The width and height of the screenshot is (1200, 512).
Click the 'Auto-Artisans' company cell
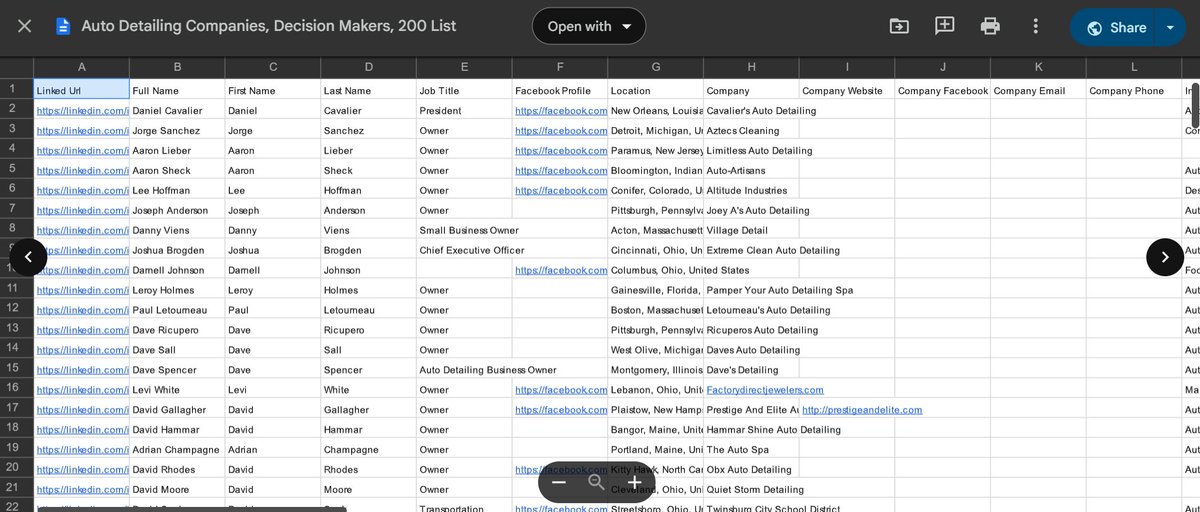(x=751, y=170)
